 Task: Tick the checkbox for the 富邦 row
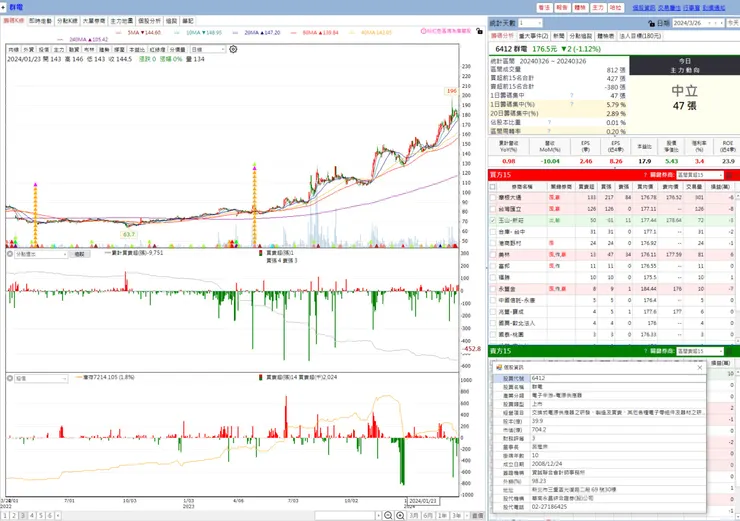[493, 266]
